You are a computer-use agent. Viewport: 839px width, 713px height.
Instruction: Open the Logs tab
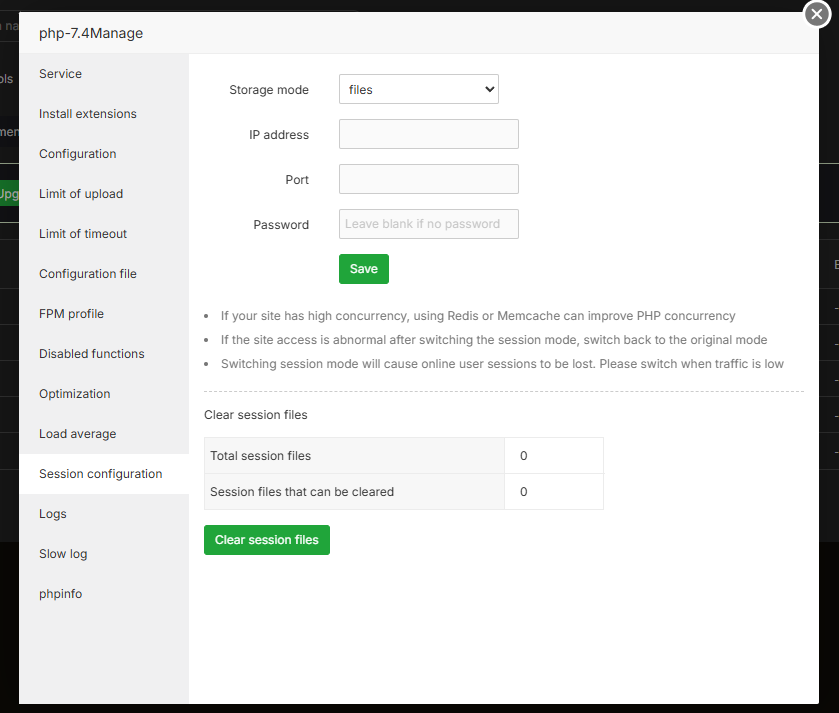pos(53,514)
